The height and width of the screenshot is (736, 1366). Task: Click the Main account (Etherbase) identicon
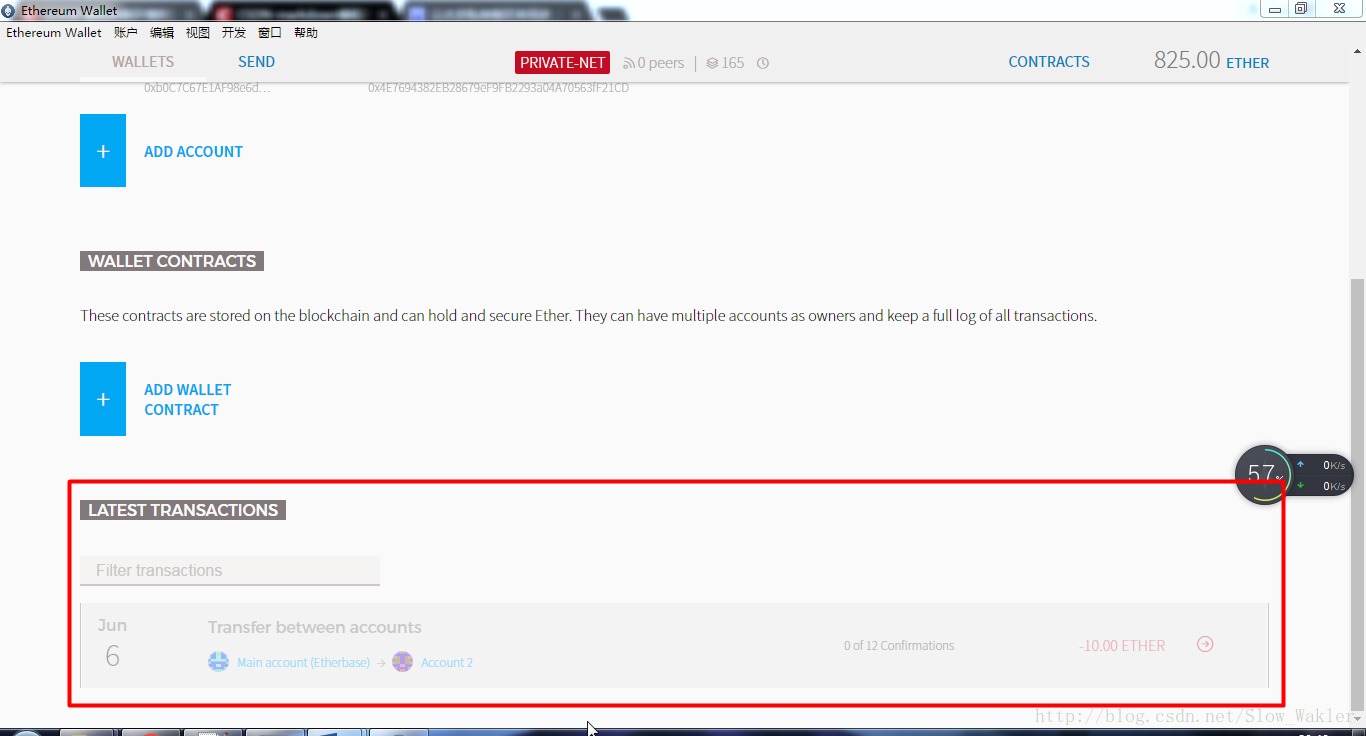[218, 661]
